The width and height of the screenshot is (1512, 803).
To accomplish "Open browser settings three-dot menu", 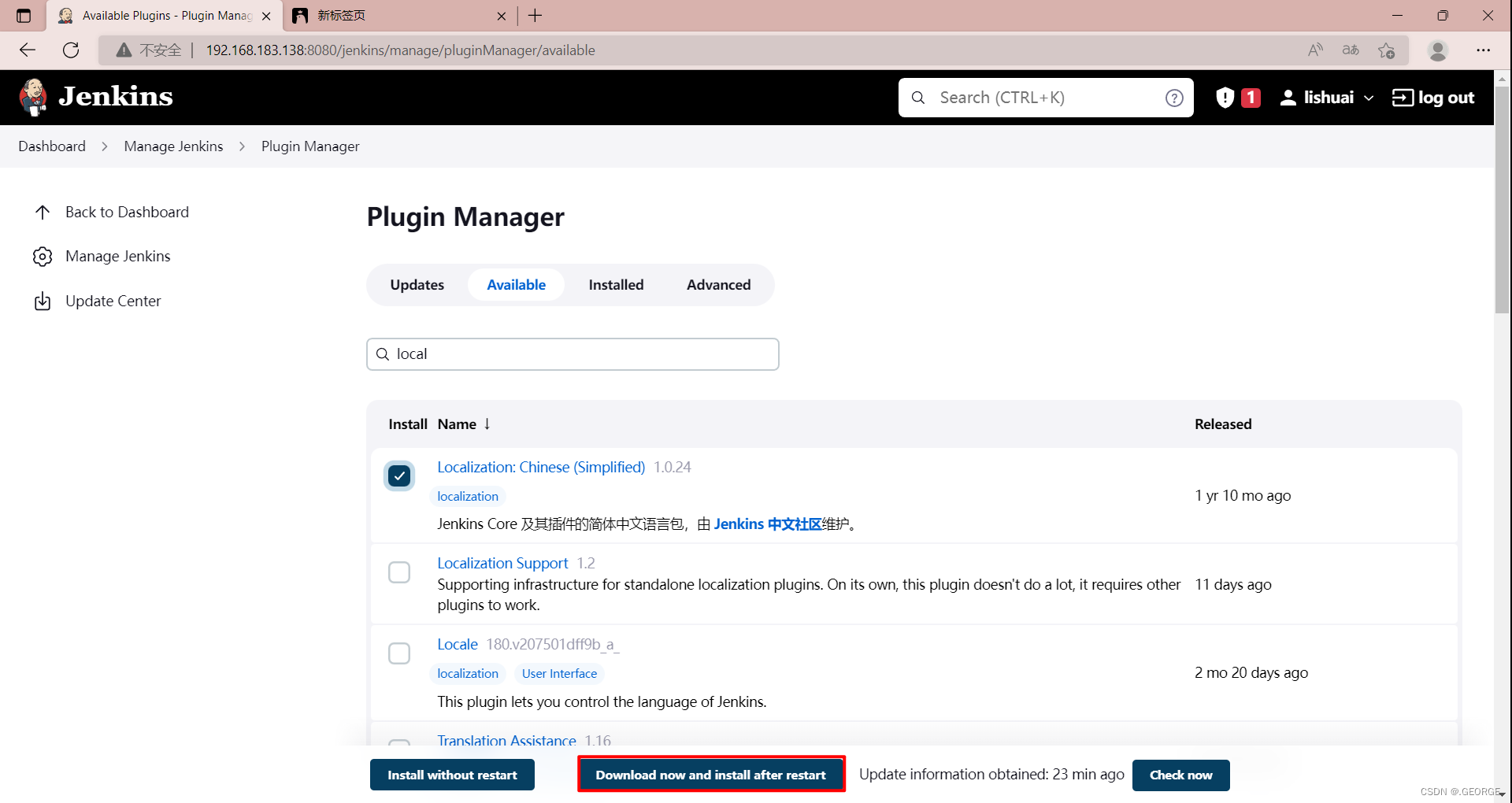I will [x=1484, y=50].
